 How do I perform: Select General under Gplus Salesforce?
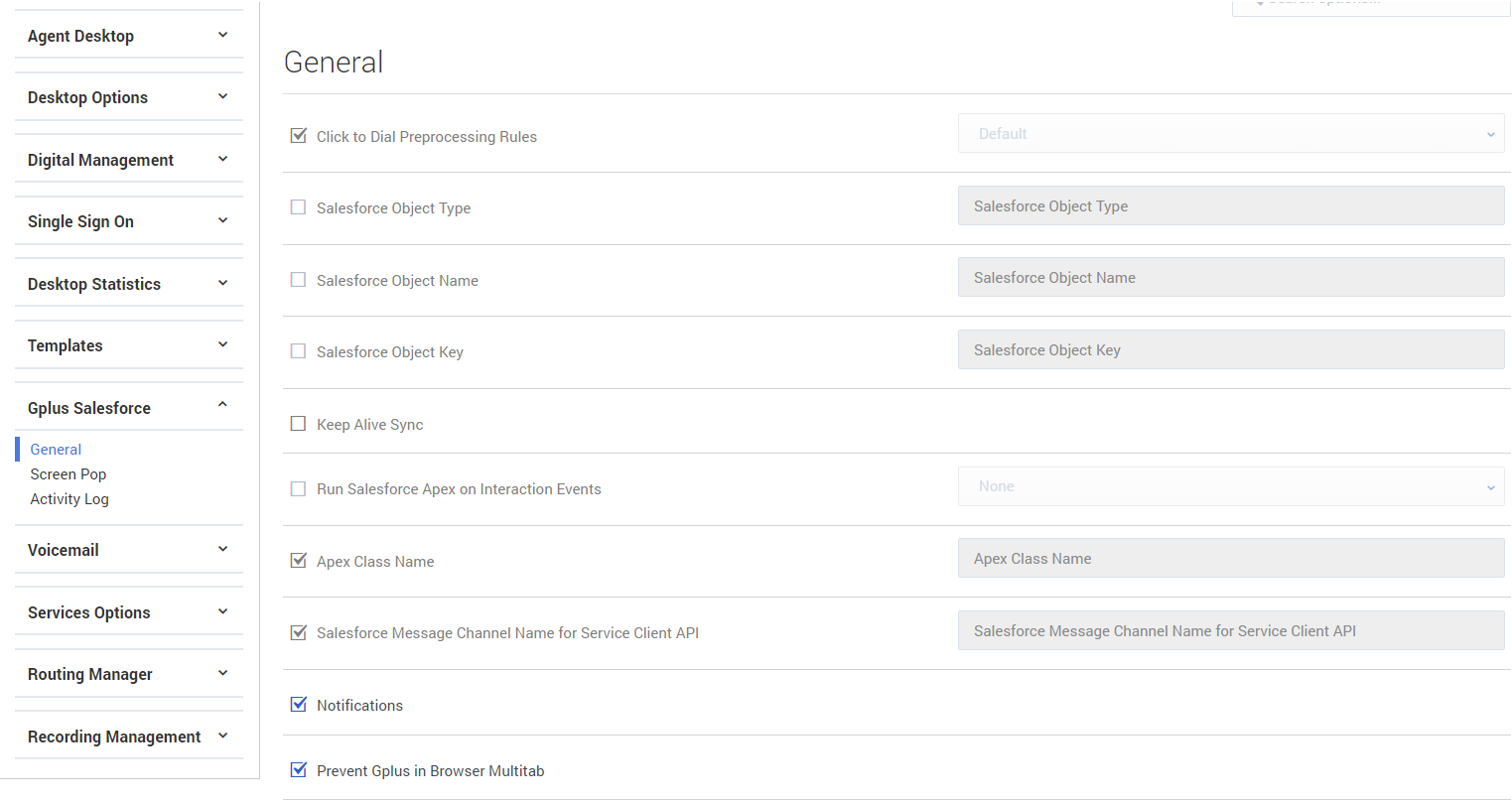(56, 450)
